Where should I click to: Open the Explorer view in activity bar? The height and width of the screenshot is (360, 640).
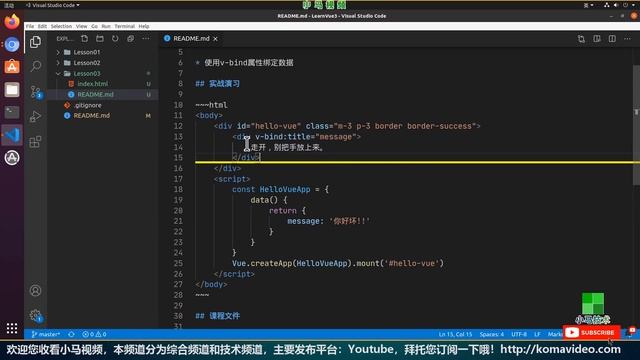(36, 42)
